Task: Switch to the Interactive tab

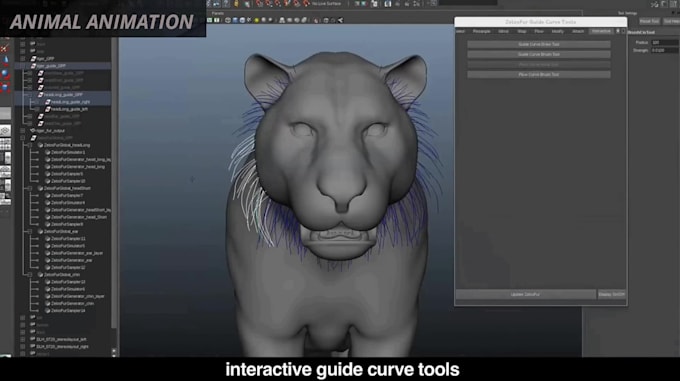Action: point(601,31)
